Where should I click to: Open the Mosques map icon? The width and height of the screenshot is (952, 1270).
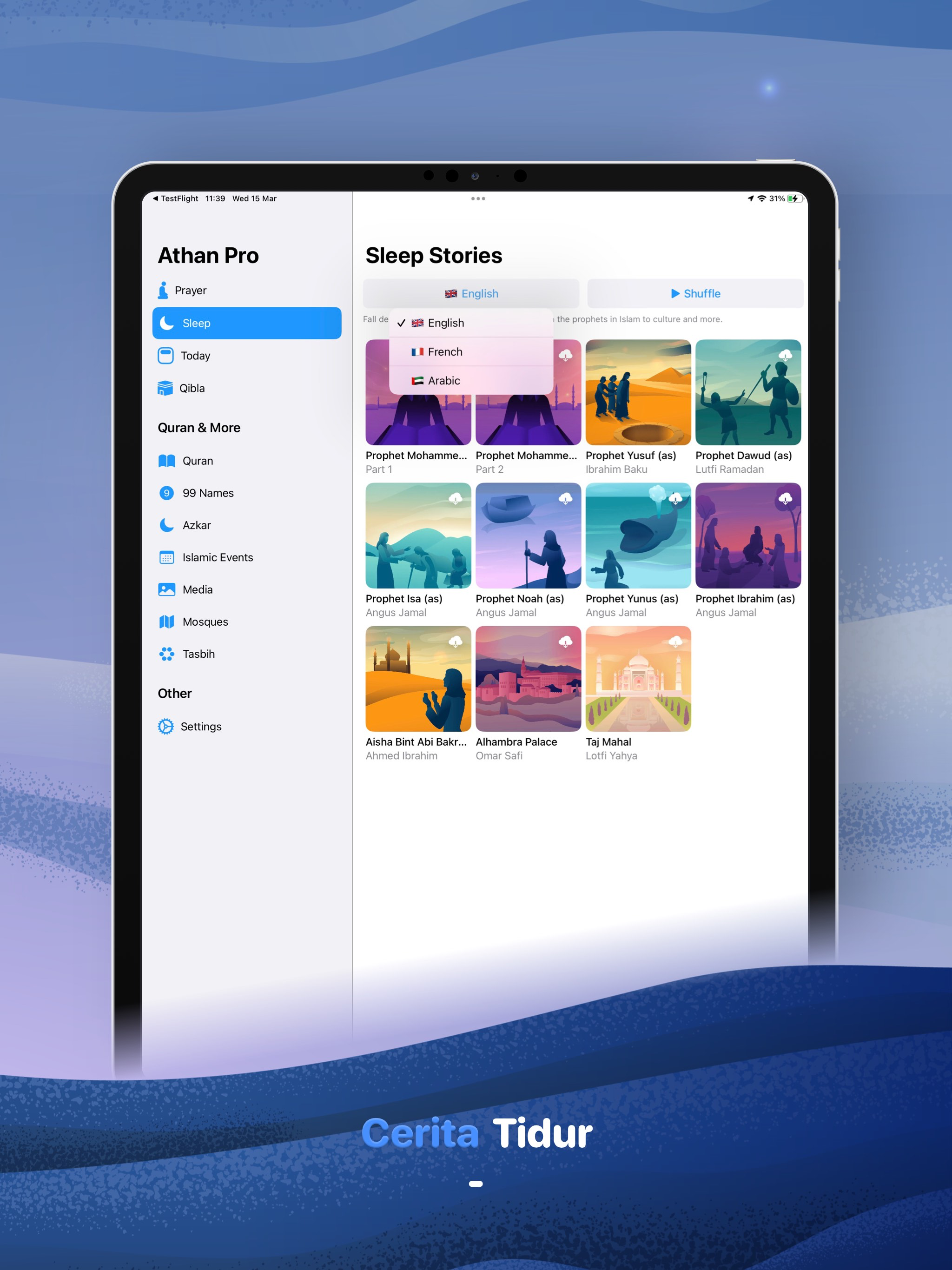(166, 622)
